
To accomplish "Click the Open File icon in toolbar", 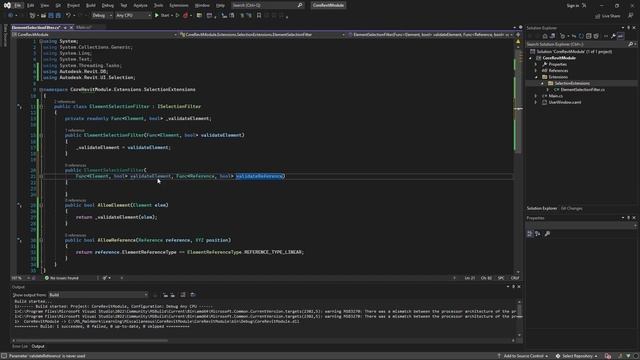I will [x=43, y=16].
